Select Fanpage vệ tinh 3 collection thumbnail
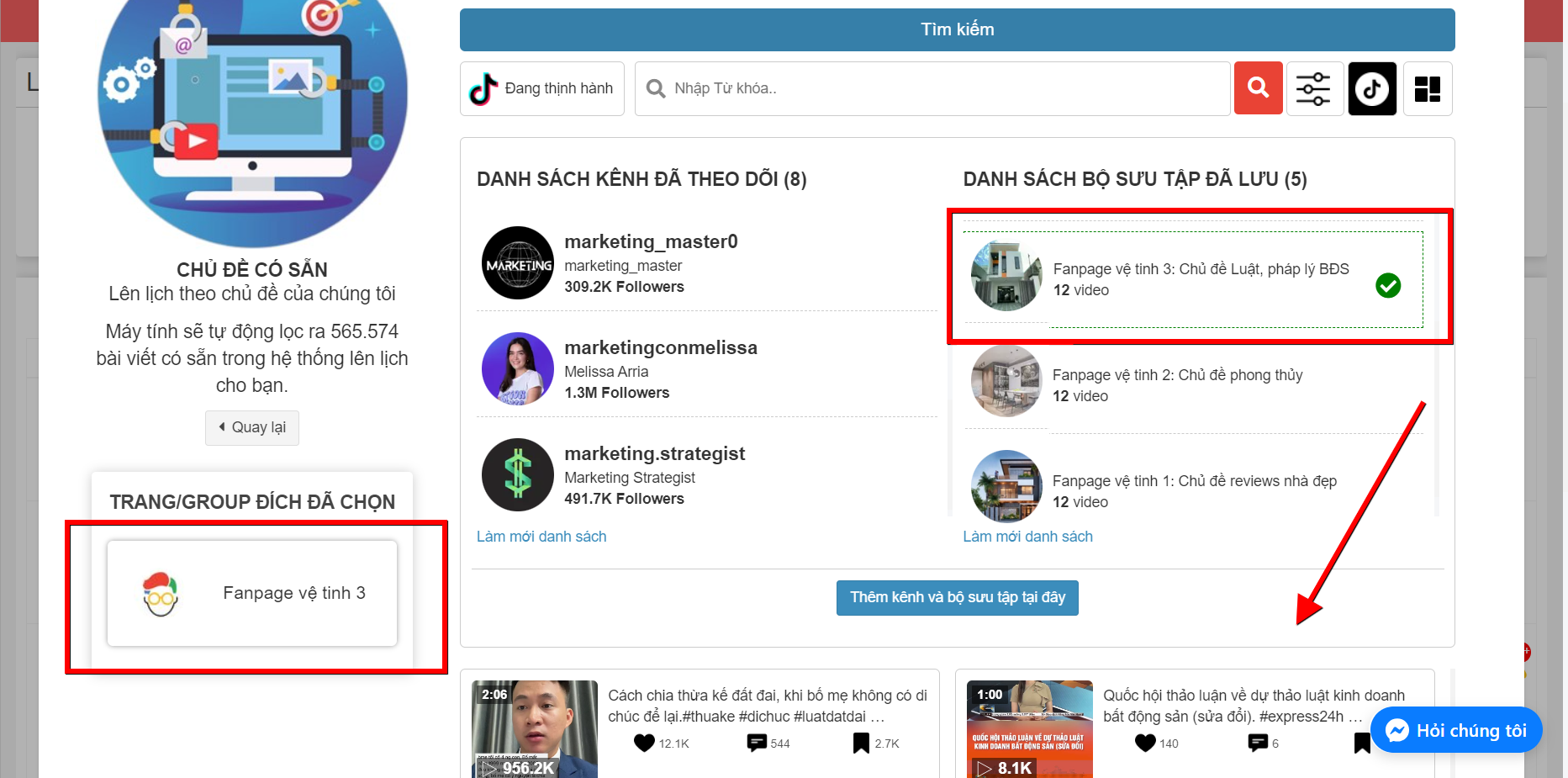1568x778 pixels. 1006,276
